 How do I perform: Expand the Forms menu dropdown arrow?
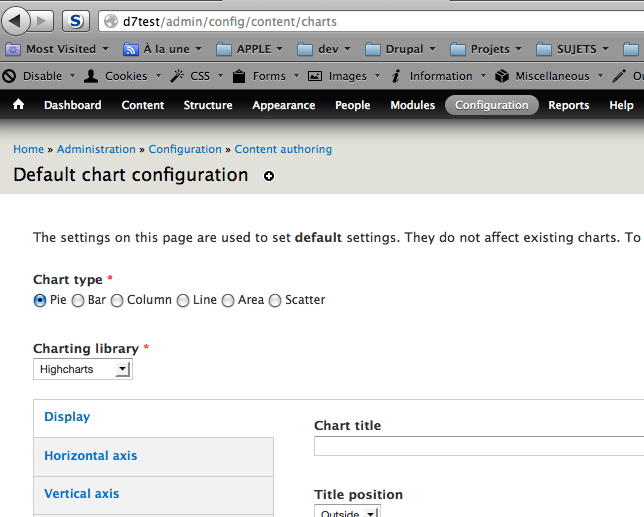296,76
